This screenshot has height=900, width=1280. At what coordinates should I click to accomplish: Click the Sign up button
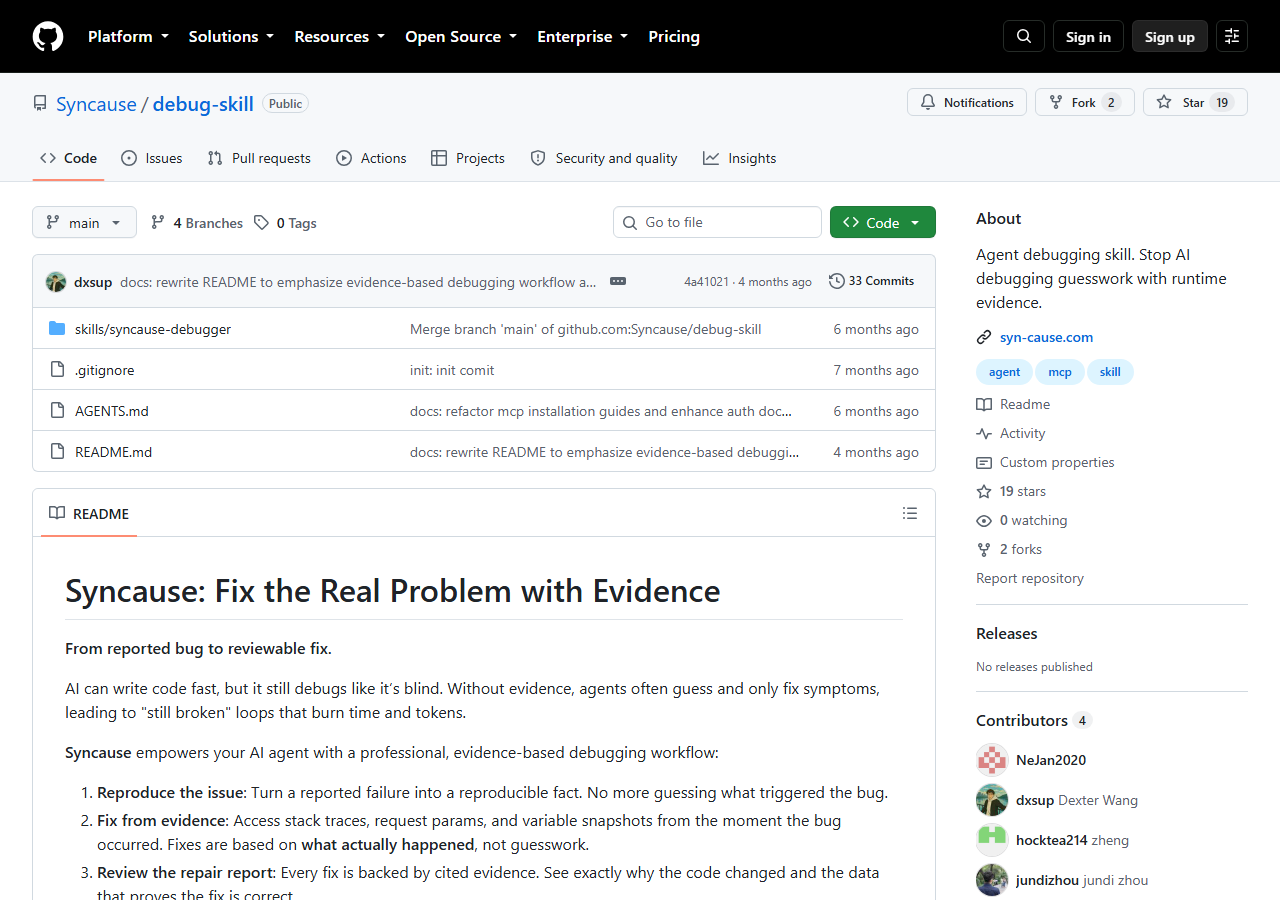click(x=1170, y=37)
